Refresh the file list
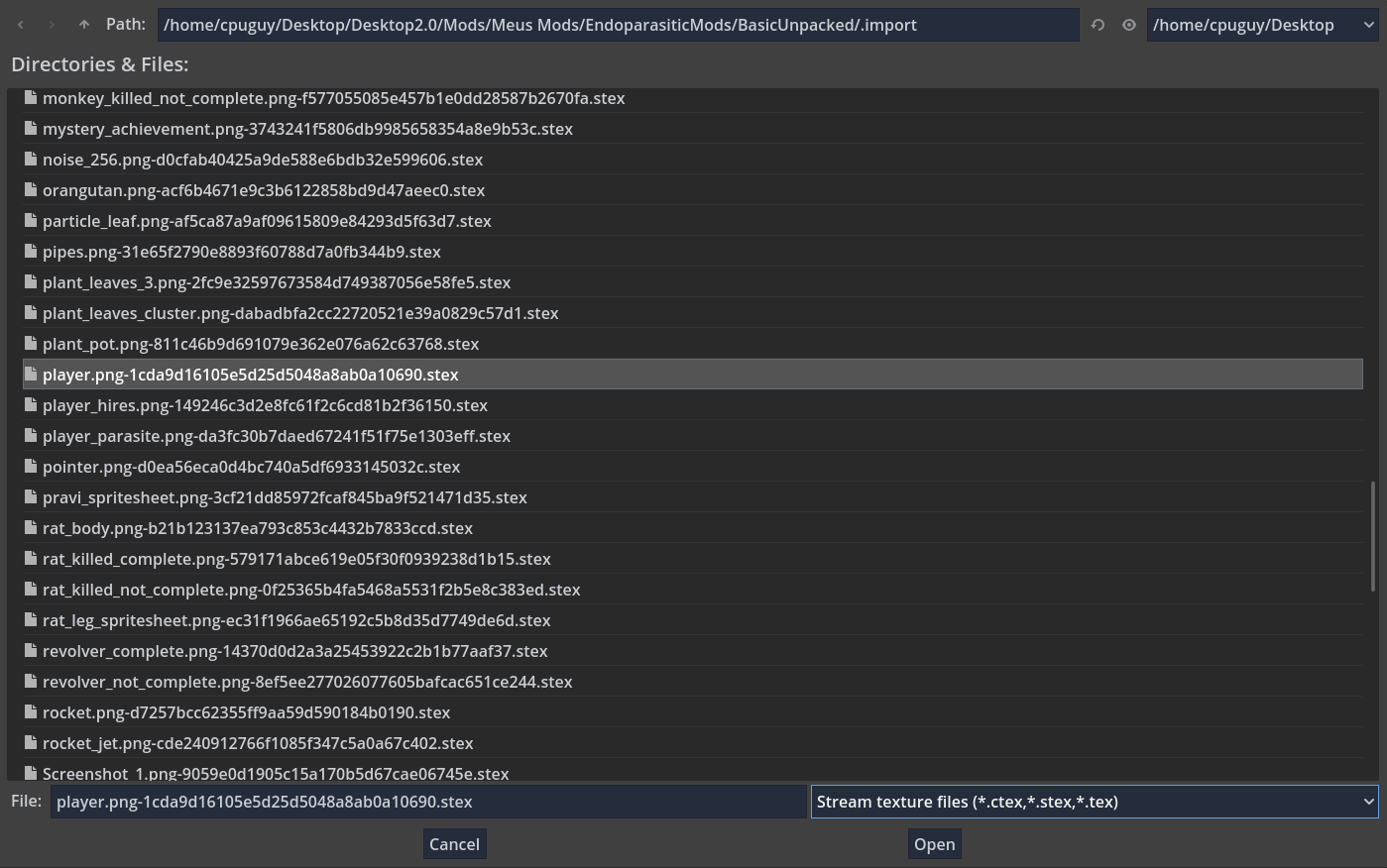 pyautogui.click(x=1098, y=25)
